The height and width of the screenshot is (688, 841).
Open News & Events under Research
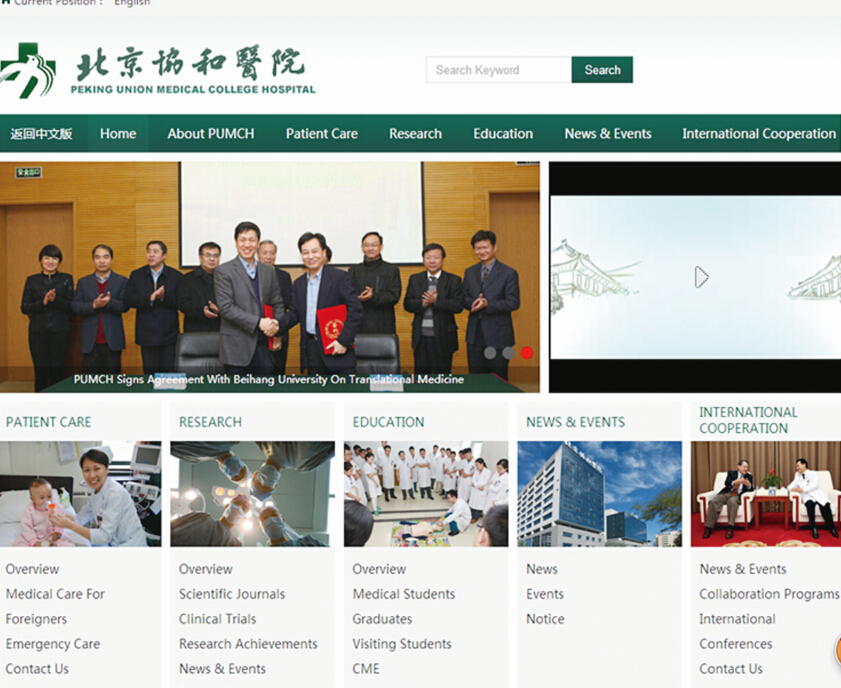pos(222,669)
